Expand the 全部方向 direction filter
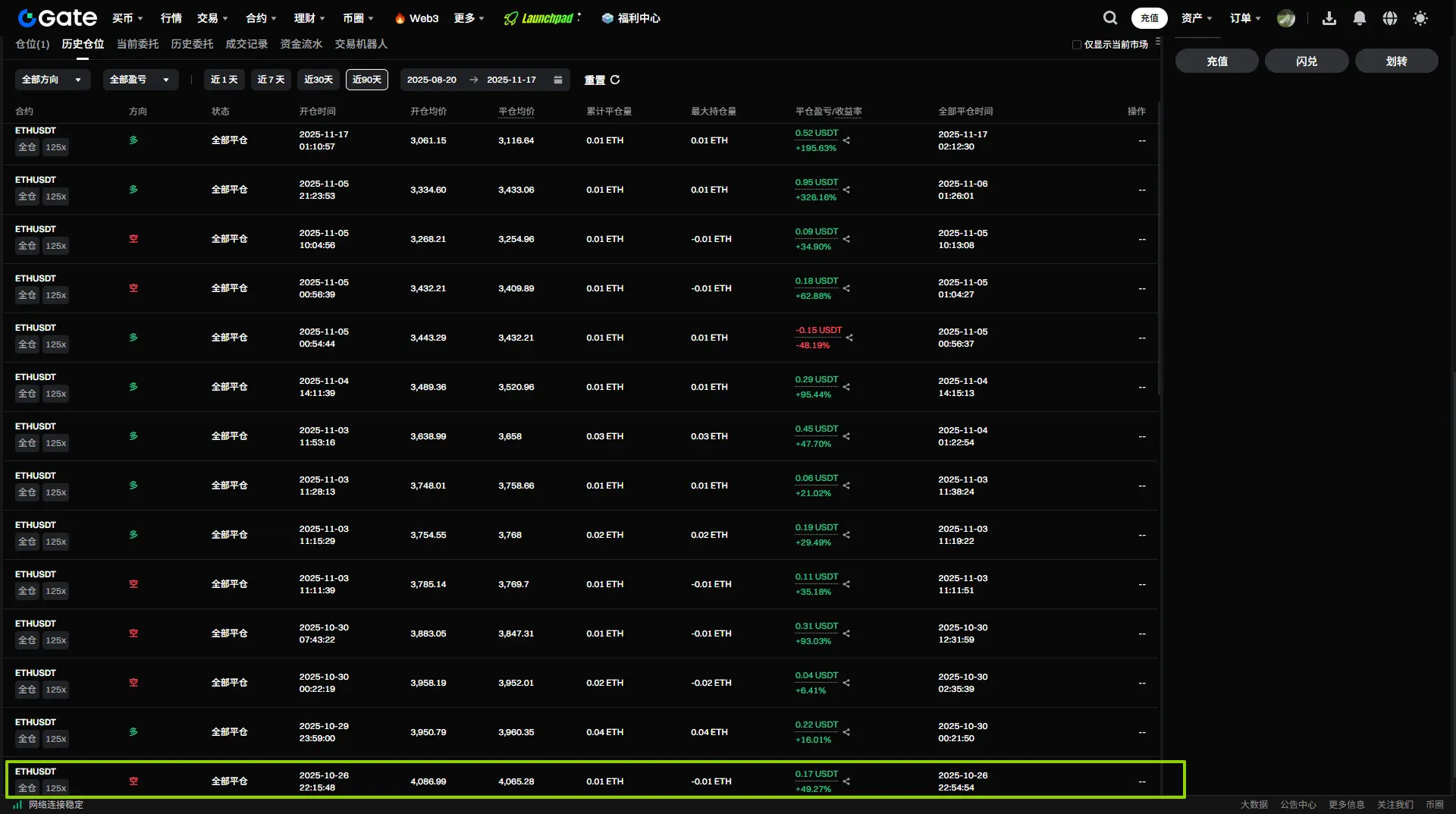1456x814 pixels. click(52, 80)
